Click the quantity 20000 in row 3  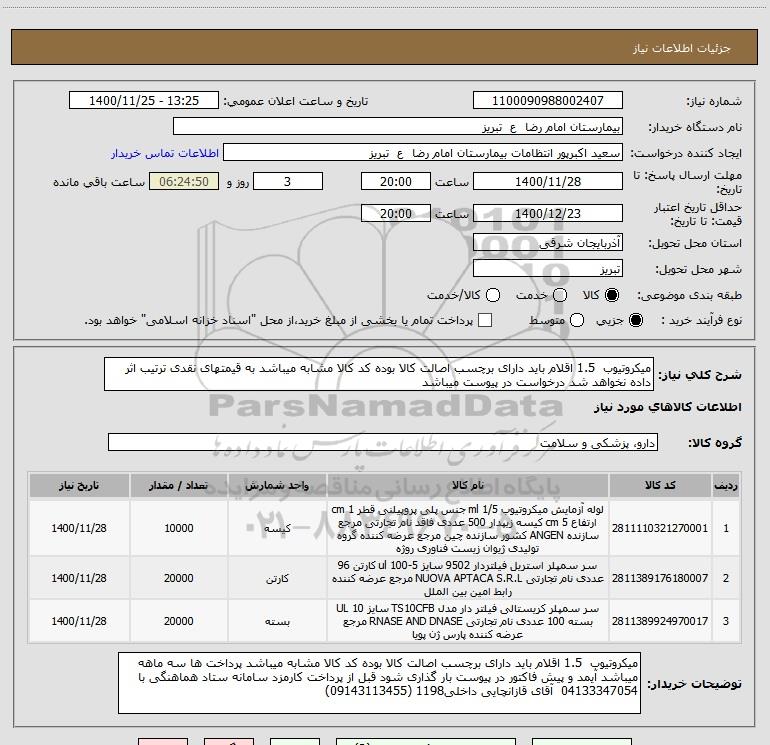pyautogui.click(x=179, y=621)
